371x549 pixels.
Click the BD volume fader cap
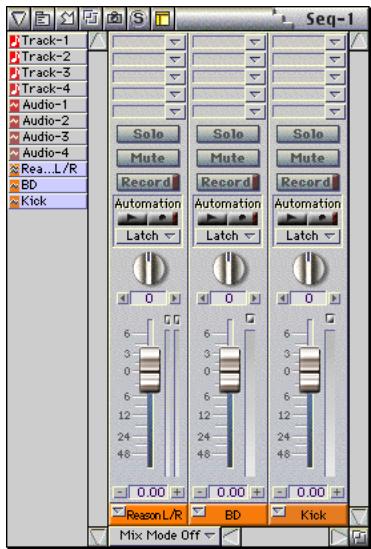230,370
